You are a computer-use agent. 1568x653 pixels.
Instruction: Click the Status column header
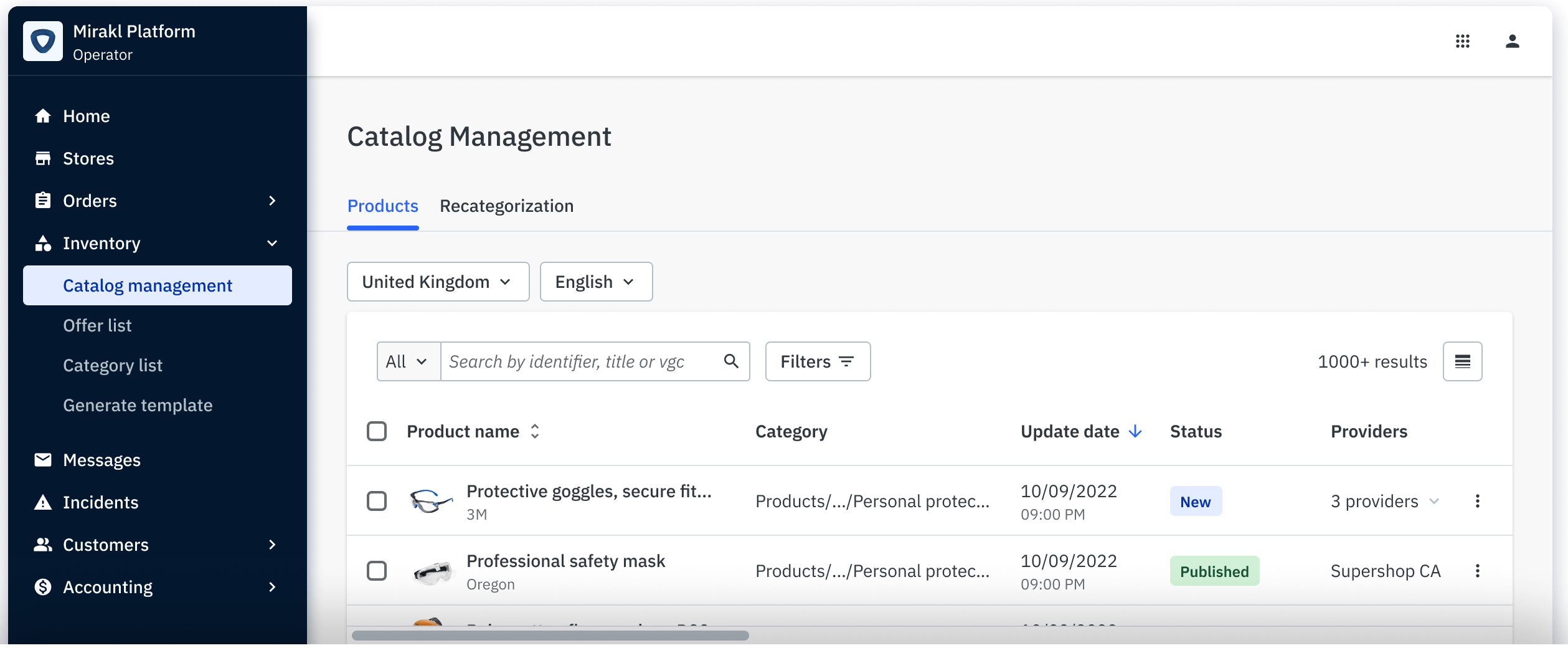click(1196, 431)
